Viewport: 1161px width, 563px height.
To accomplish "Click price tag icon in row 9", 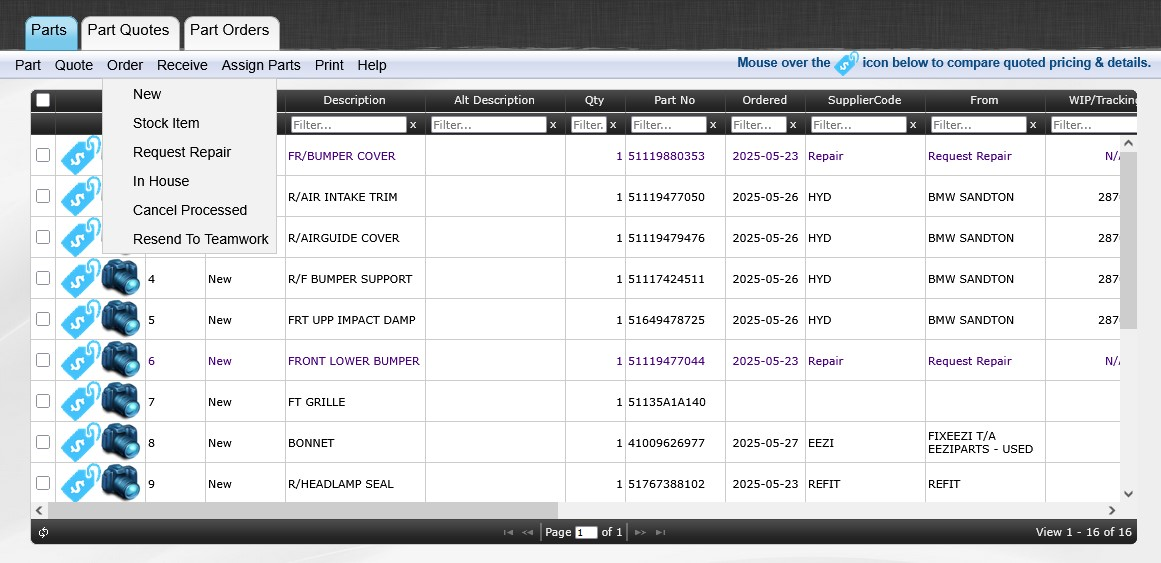I will (80, 483).
